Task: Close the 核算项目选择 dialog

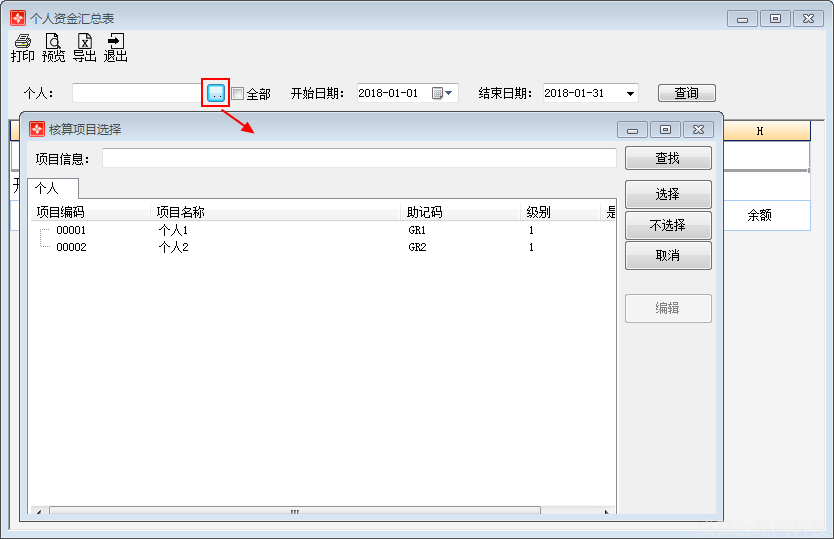Action: point(698,129)
